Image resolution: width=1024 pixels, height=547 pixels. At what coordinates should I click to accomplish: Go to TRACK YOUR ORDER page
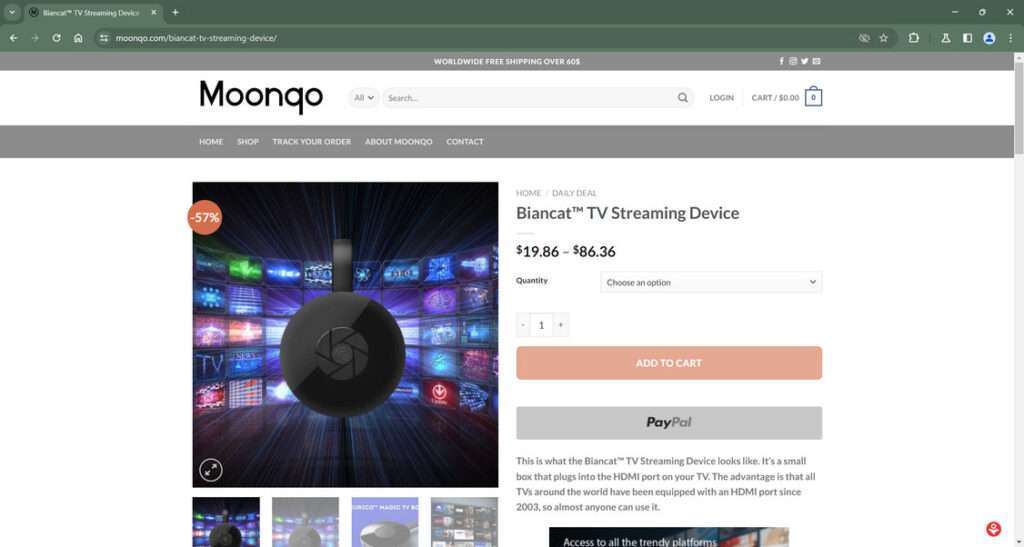(x=312, y=142)
